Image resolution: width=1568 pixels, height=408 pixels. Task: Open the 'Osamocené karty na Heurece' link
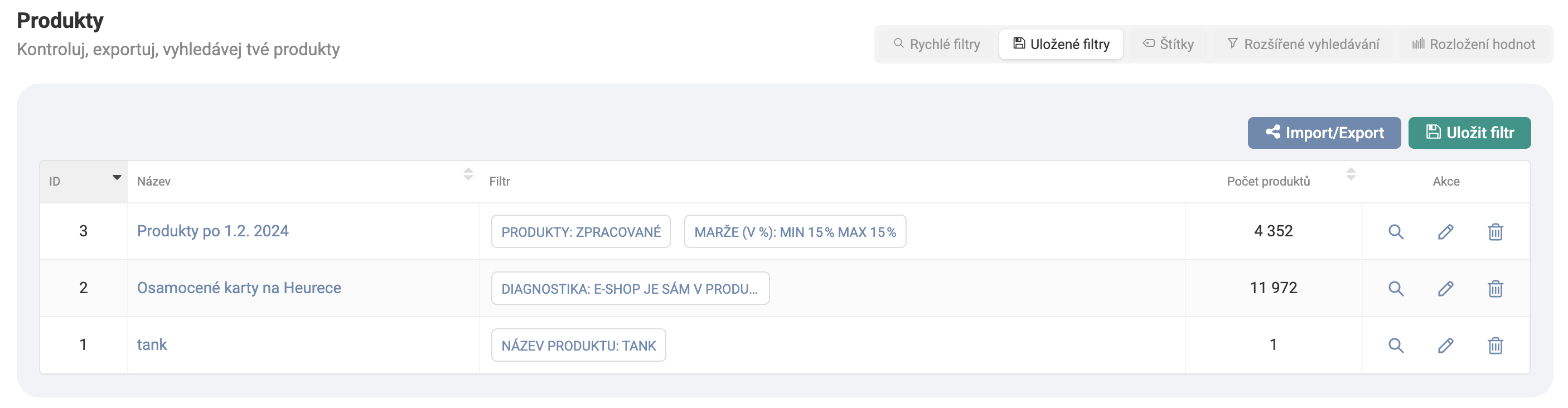coord(239,288)
